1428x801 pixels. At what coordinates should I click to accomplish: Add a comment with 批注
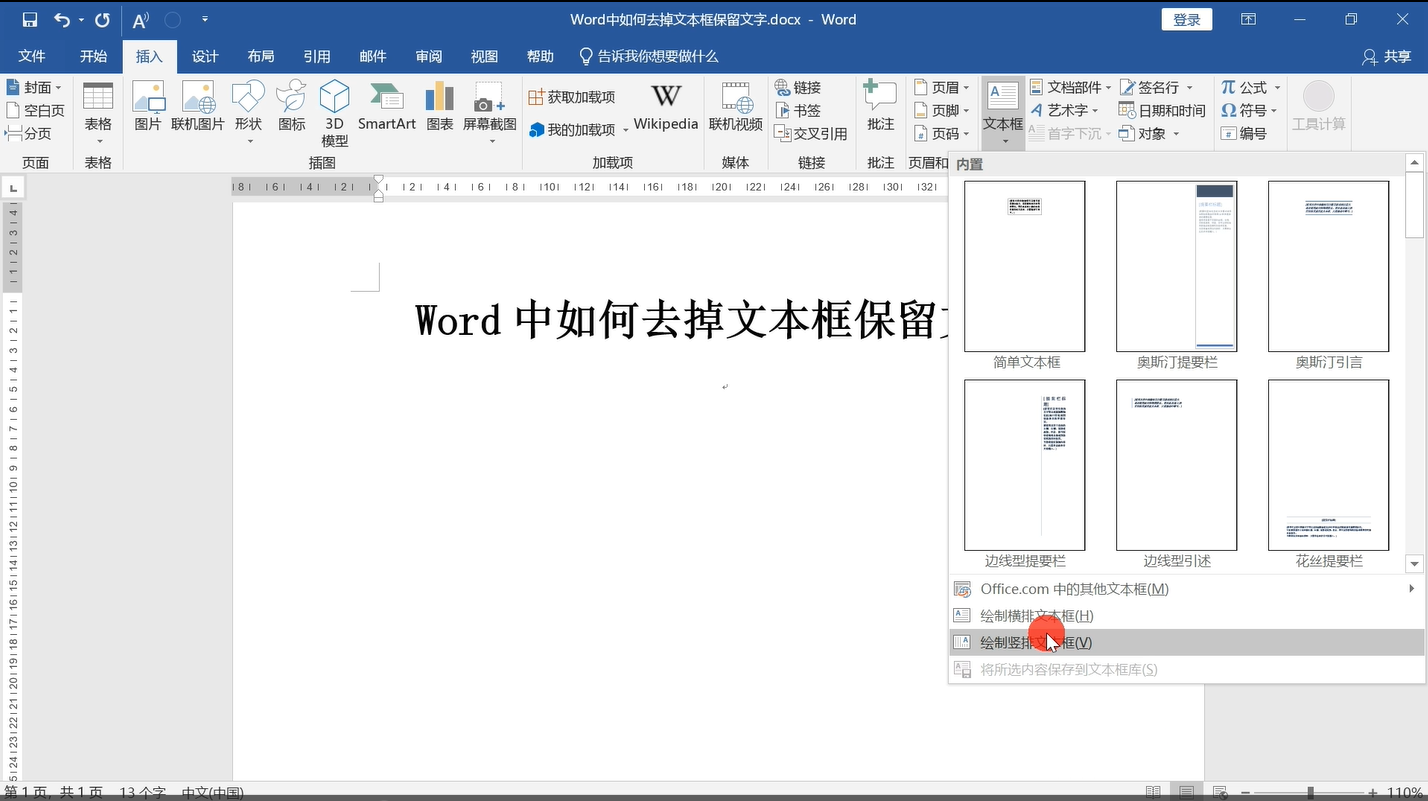tap(880, 107)
